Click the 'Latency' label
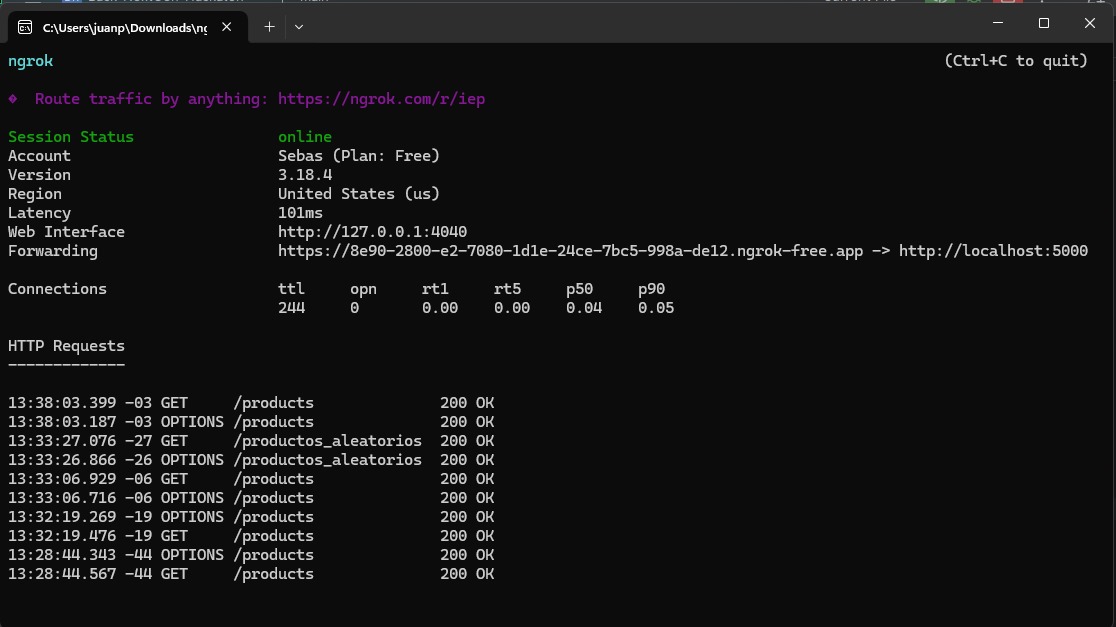1116x627 pixels. point(39,214)
